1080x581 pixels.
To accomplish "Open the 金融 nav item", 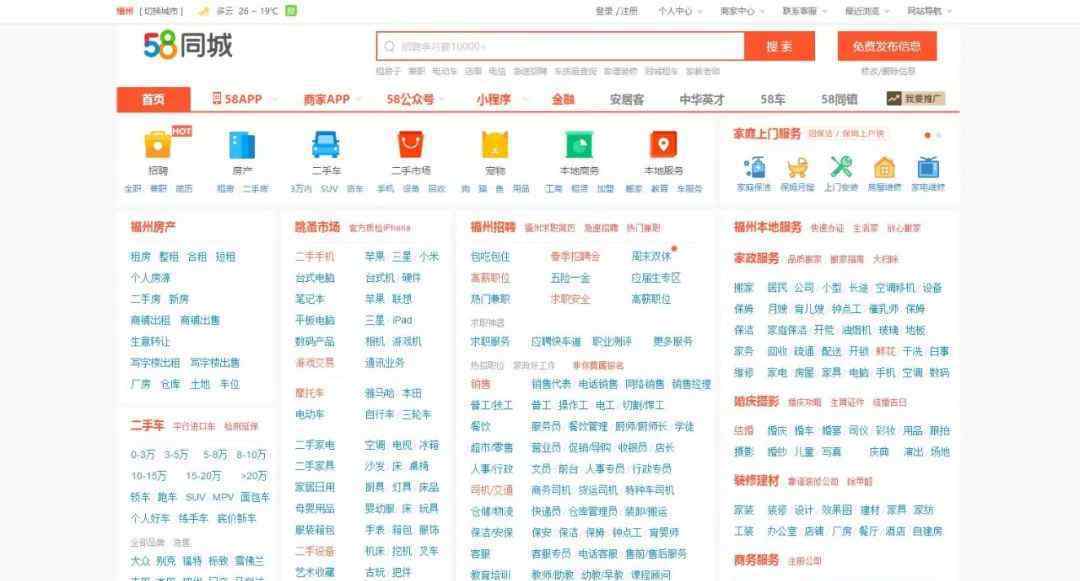I will 563,99.
